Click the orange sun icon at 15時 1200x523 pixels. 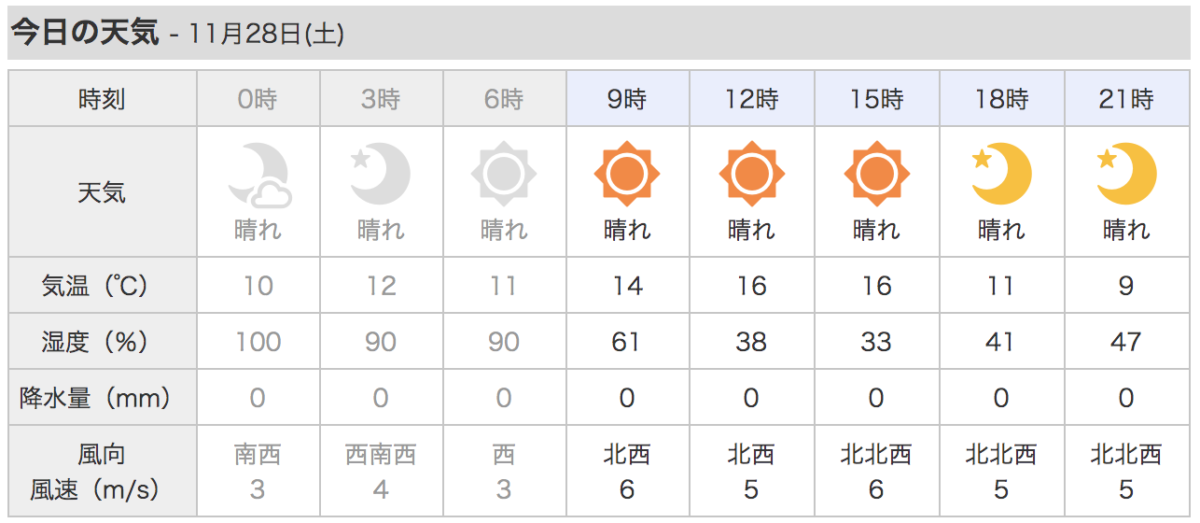click(876, 175)
